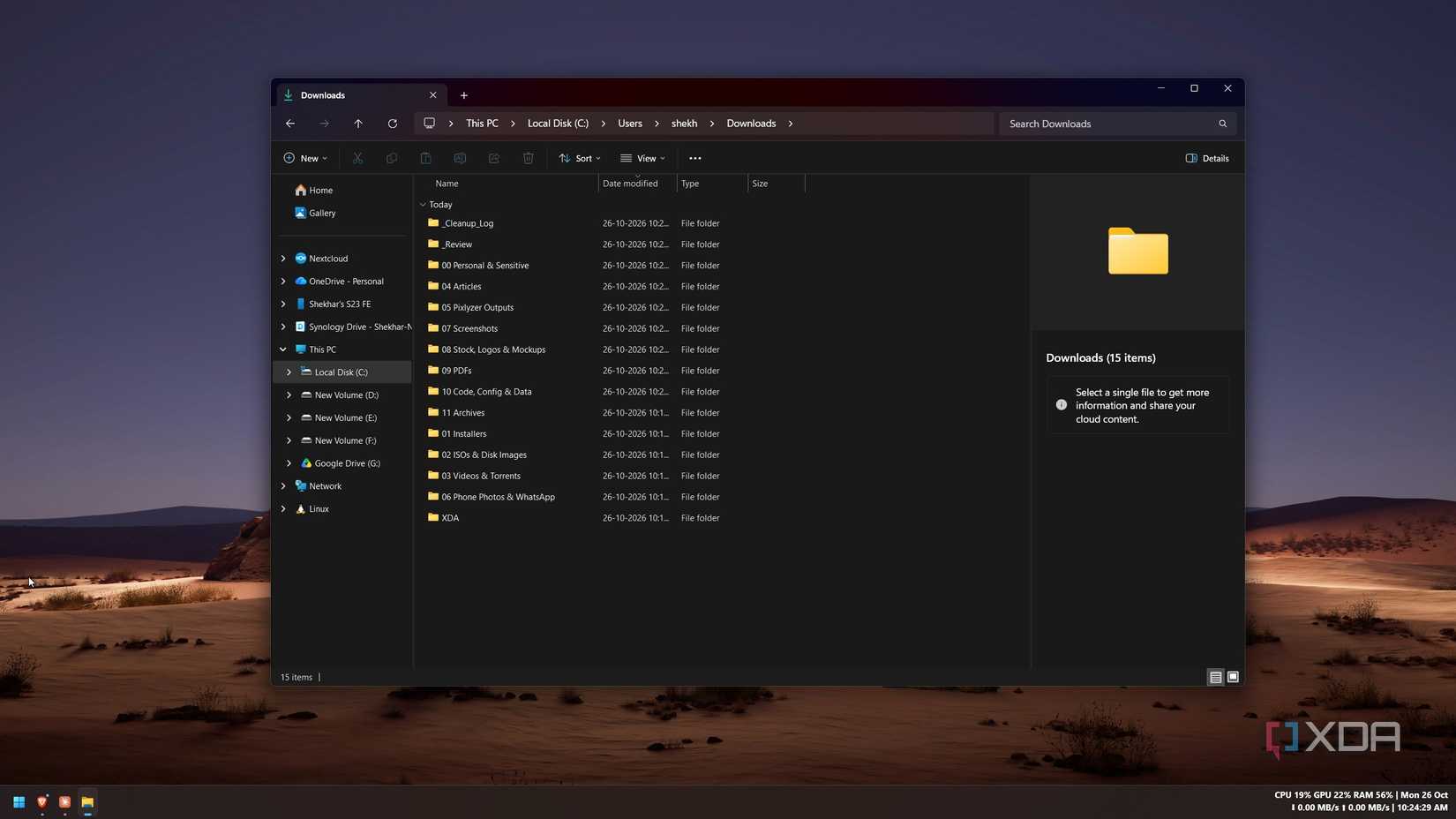1456x819 pixels.
Task: Expand the Nextcloud tree node
Action: [283, 259]
